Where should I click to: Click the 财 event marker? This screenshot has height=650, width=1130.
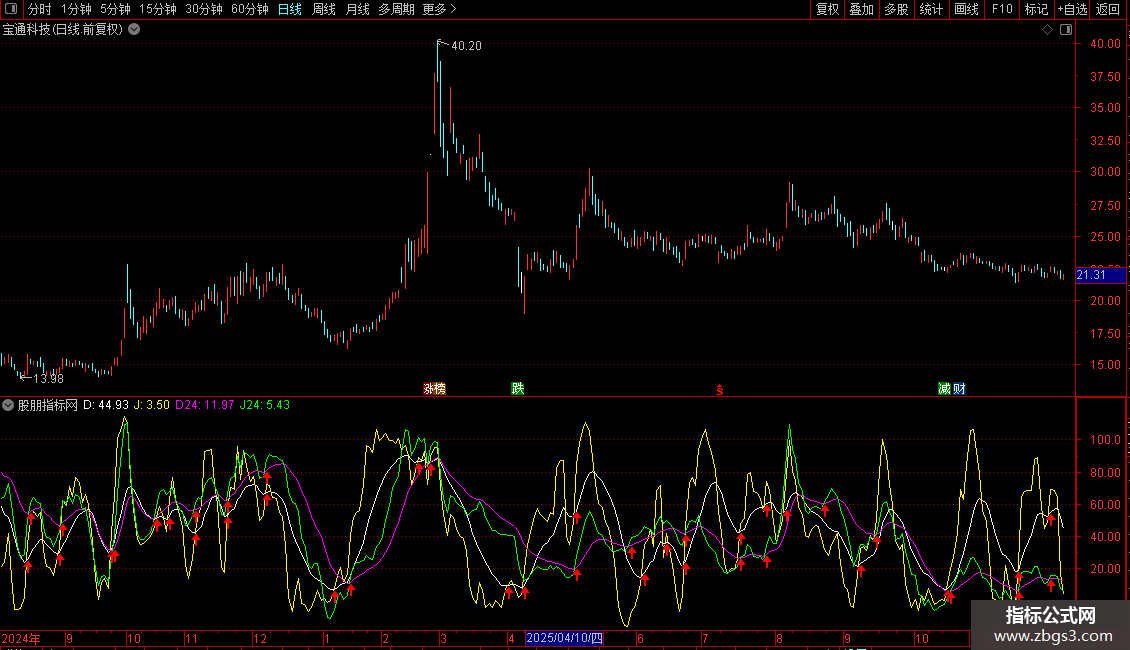click(959, 389)
